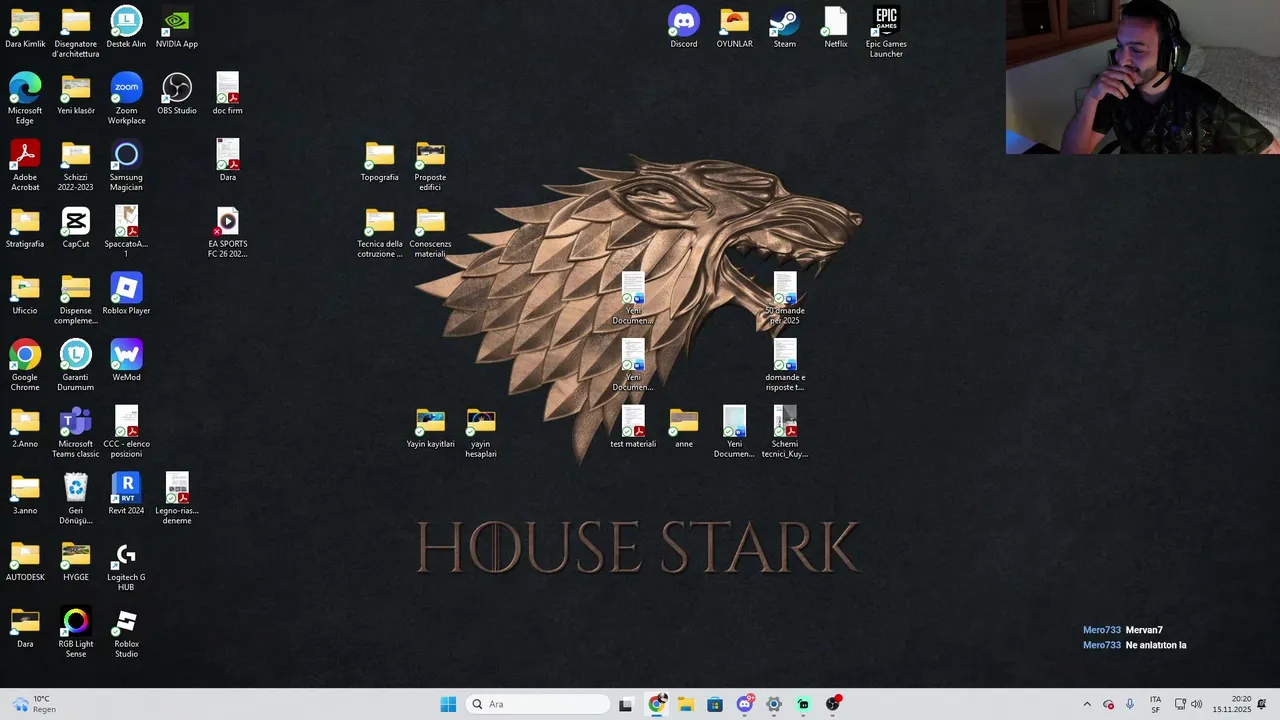The width and height of the screenshot is (1280, 720).
Task: Open Dispense complementari folder
Action: click(76, 299)
